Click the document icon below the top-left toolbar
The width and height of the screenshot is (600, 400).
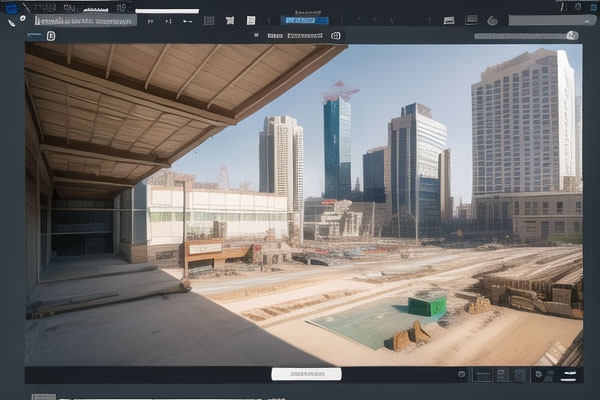51,36
